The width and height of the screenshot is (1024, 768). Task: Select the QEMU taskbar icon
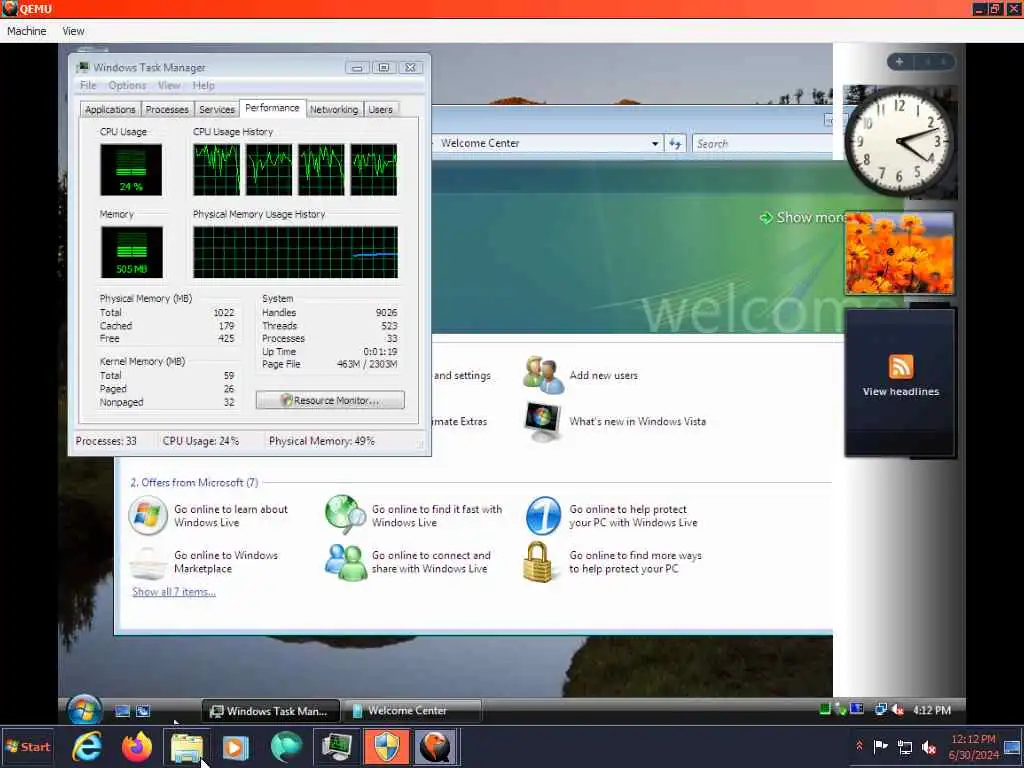[x=436, y=747]
